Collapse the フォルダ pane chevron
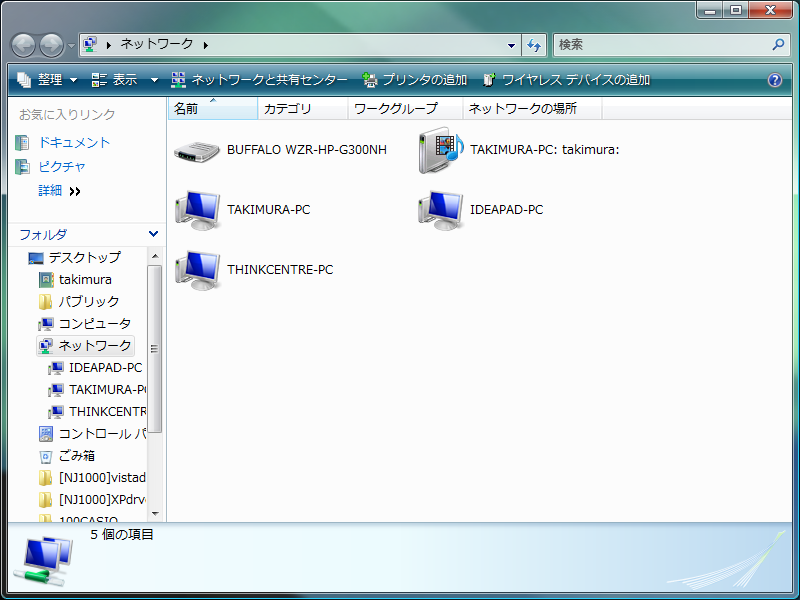Image resolution: width=800 pixels, height=600 pixels. [x=153, y=234]
